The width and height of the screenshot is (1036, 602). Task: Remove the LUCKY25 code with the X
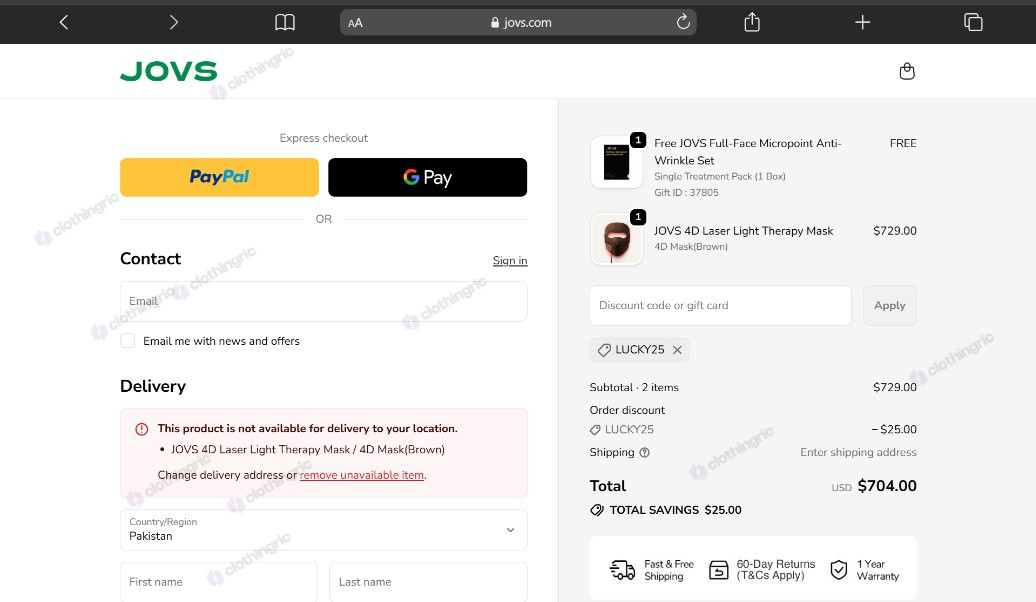[677, 350]
